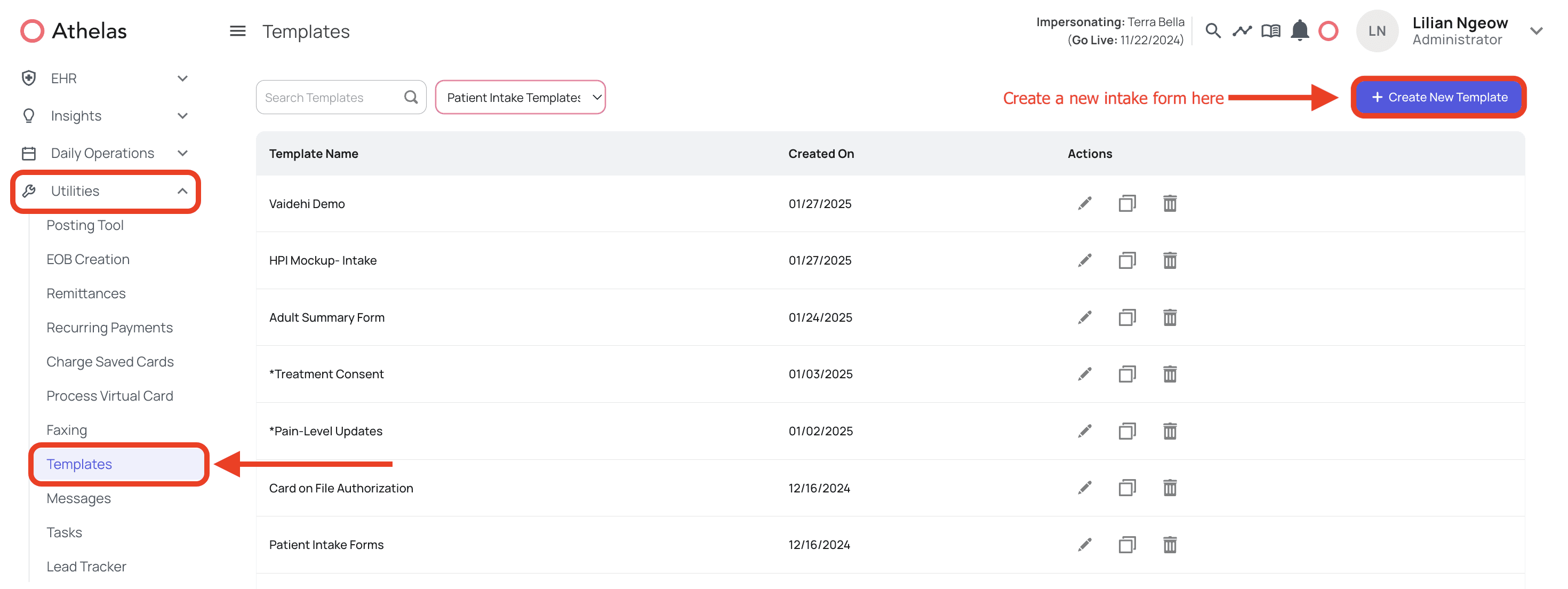Open Lilian Ngeow user menu chevron
Viewport: 1568px width, 589px height.
coord(1536,31)
